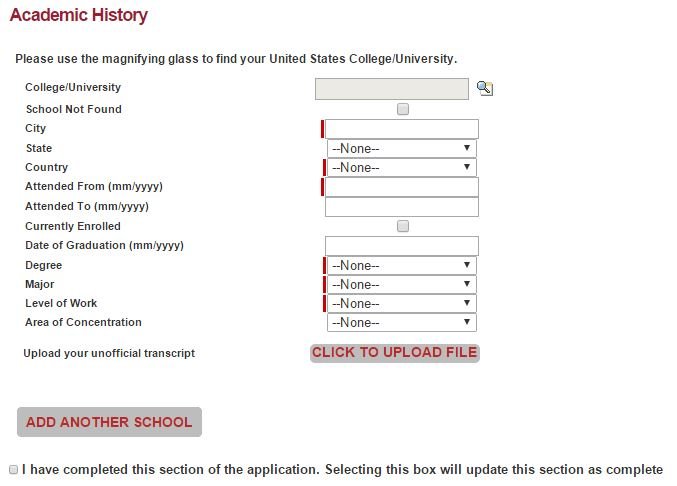Expand the Area of Concentration dropdown

[x=401, y=323]
